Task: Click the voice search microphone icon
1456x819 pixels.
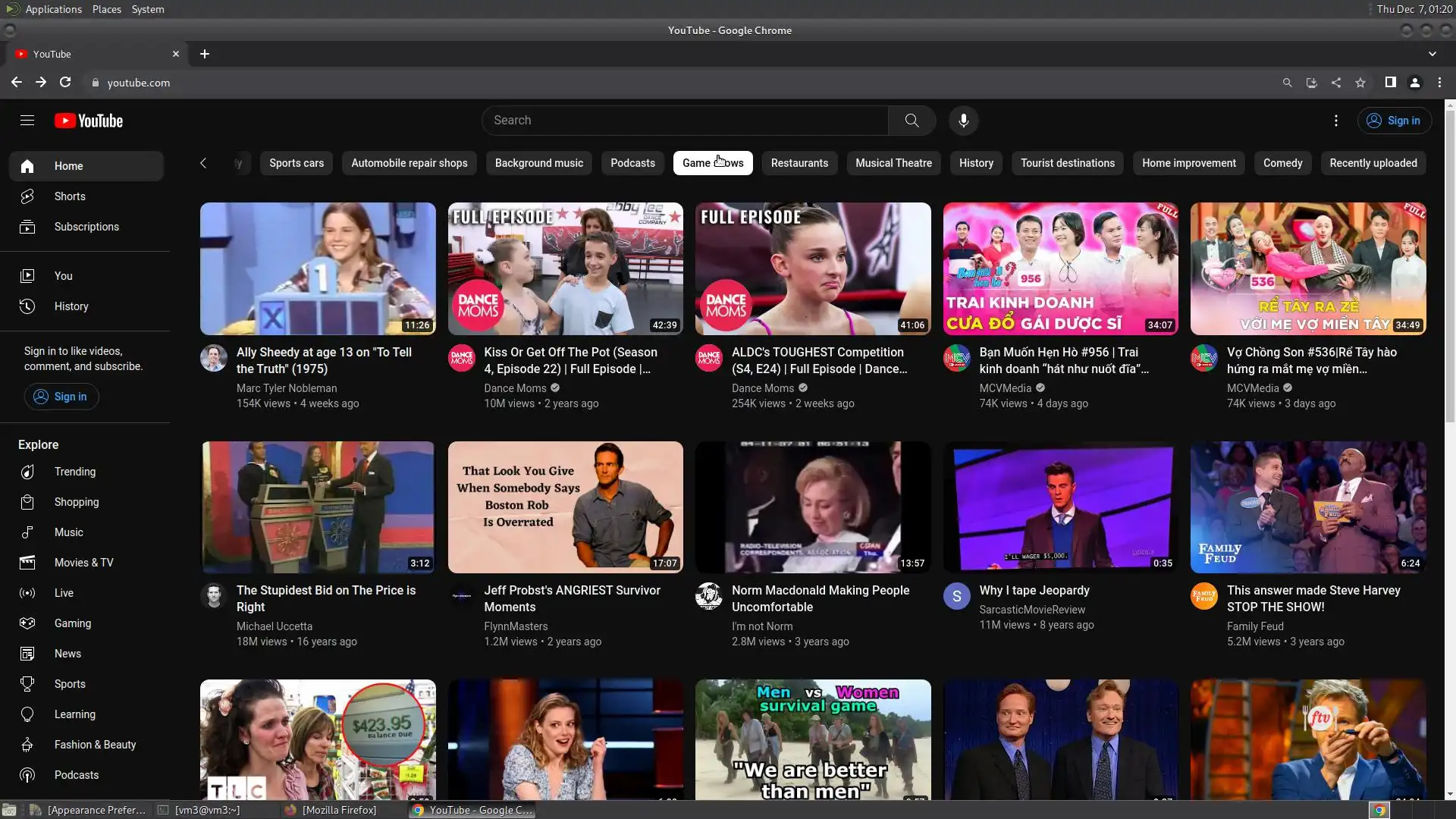Action: tap(963, 121)
